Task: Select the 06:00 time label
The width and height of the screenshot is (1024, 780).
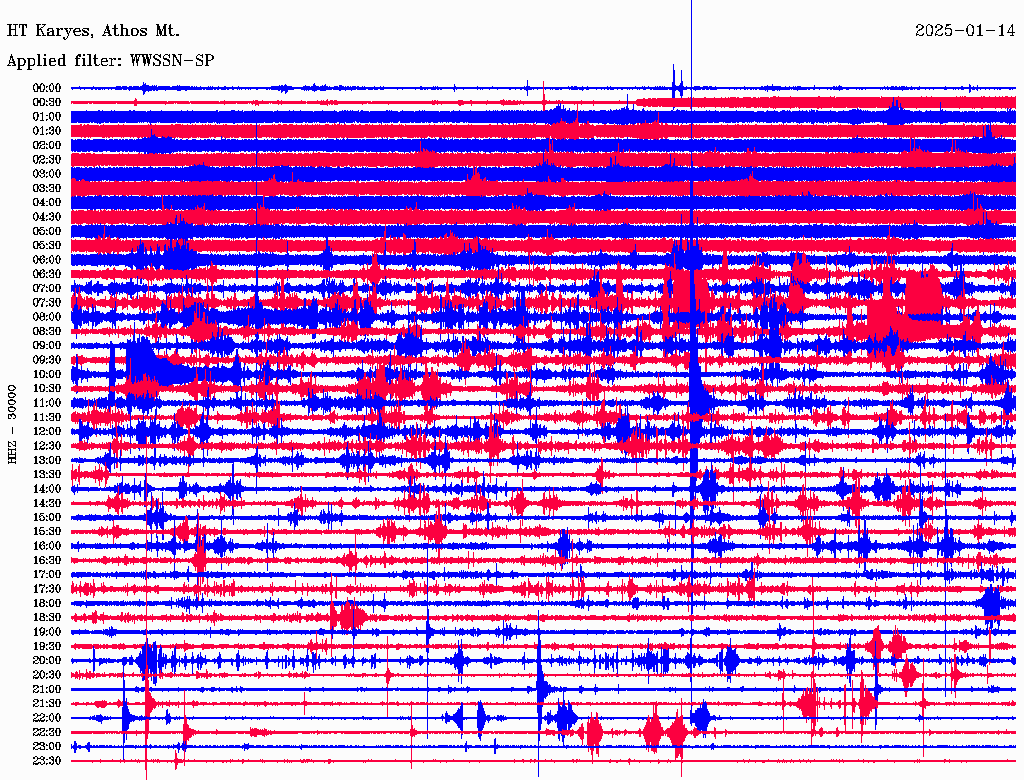Action: 47,260
